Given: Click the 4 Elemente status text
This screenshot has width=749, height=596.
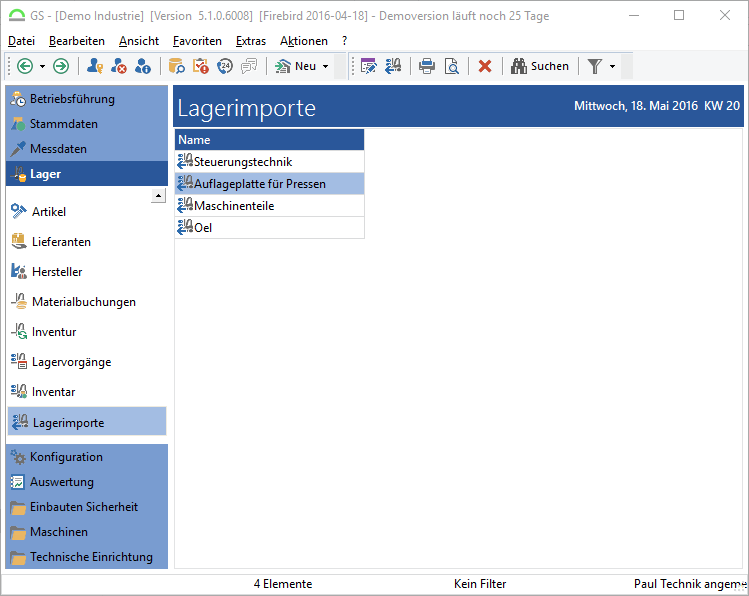Looking at the screenshot, I should coord(283,584).
